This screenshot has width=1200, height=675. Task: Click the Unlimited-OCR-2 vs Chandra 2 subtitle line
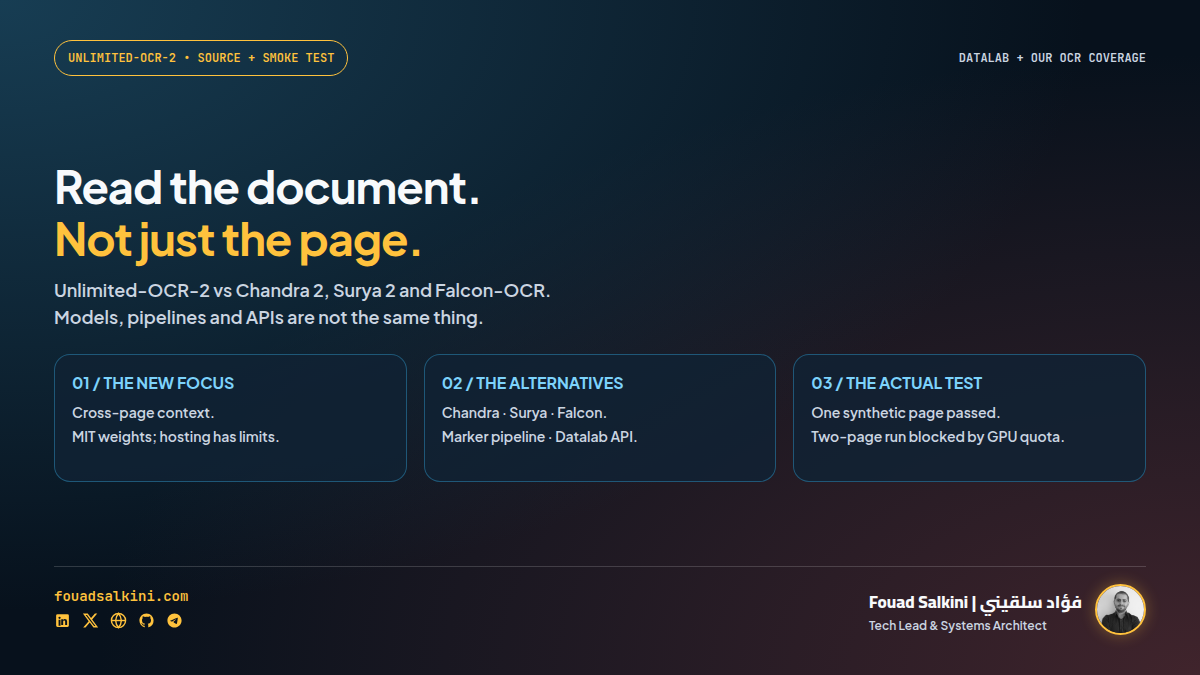[x=302, y=291]
